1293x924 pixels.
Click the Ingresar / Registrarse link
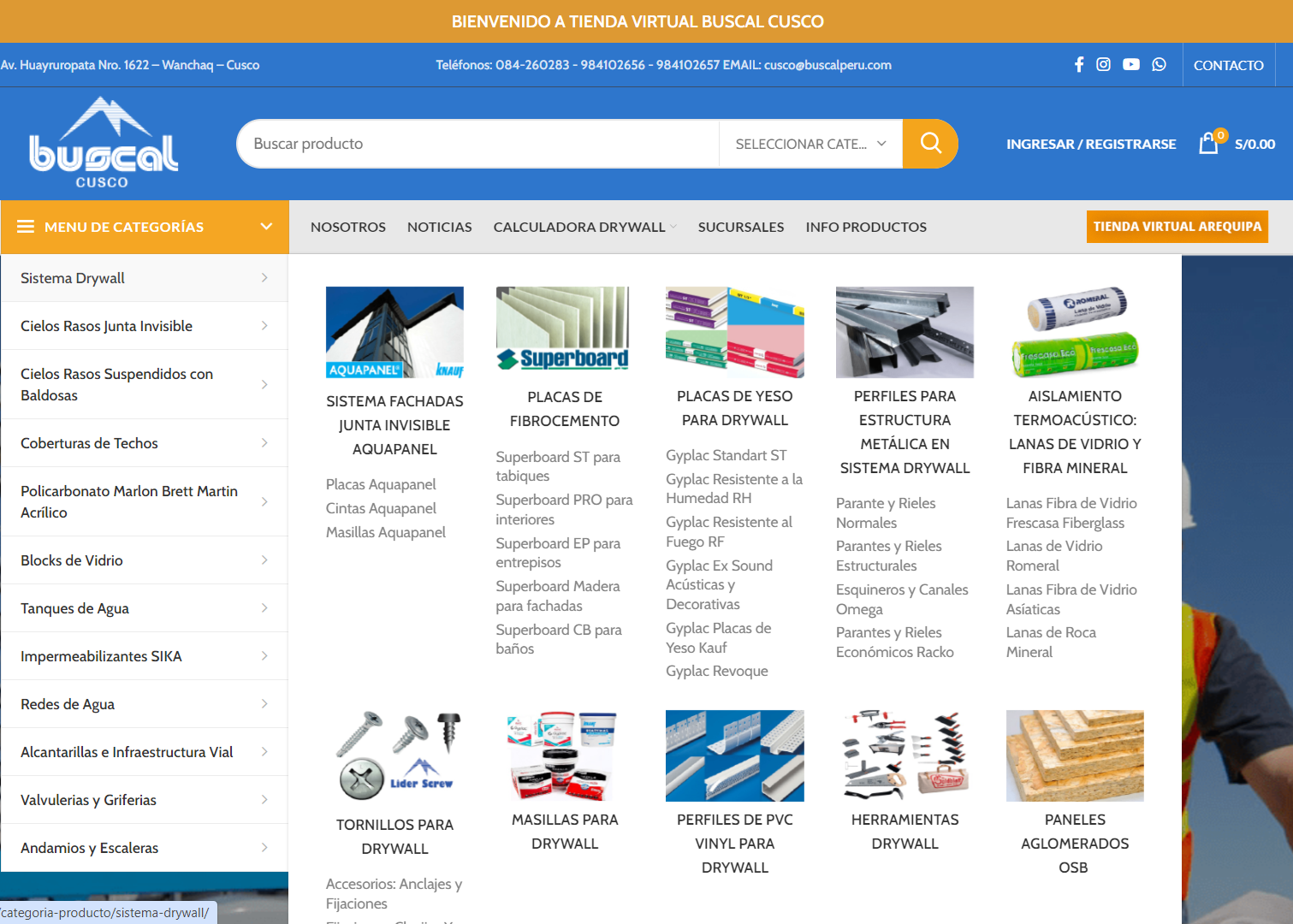1090,144
